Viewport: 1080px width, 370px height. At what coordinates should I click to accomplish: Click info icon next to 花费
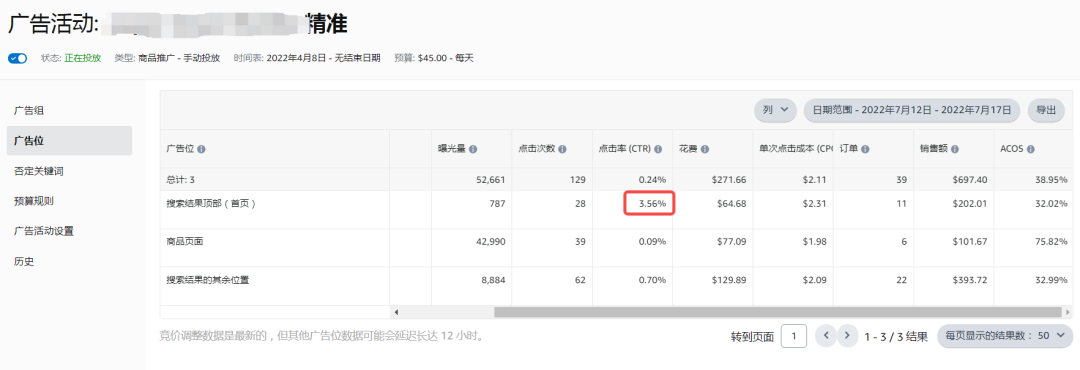(x=705, y=149)
